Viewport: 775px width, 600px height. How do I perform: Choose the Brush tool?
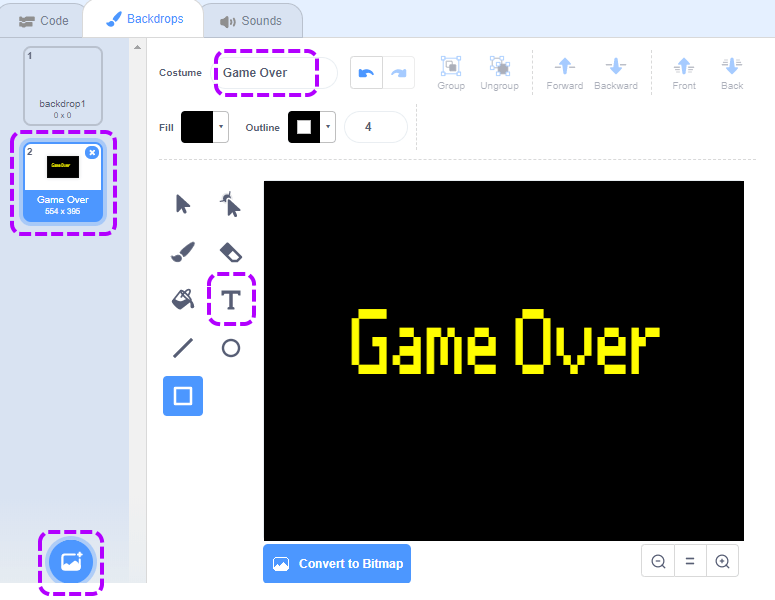(183, 252)
